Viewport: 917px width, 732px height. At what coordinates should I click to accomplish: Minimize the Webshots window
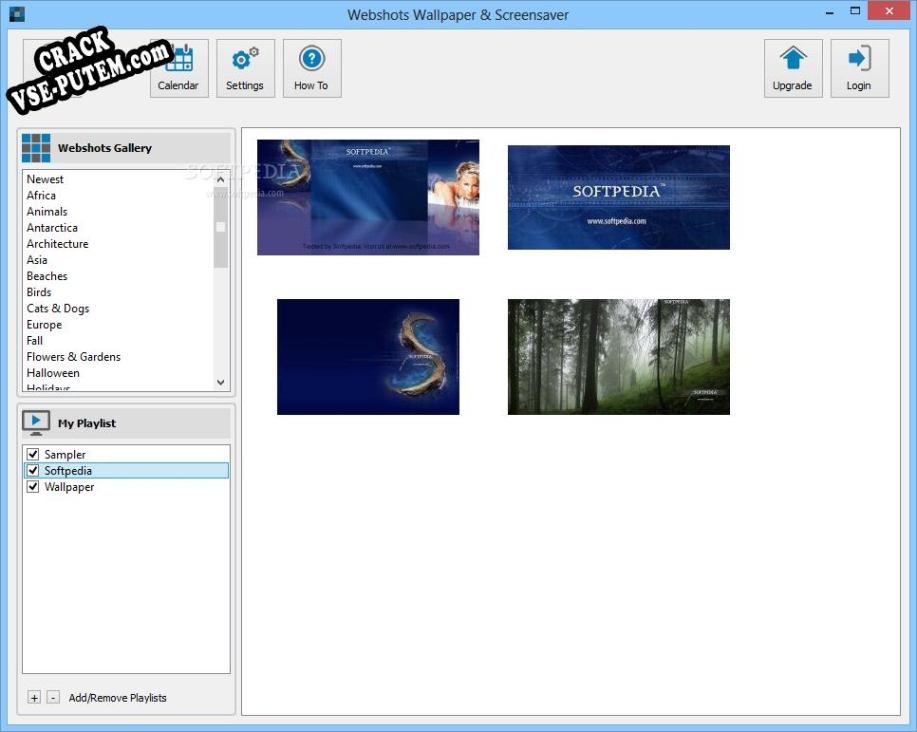(x=829, y=12)
